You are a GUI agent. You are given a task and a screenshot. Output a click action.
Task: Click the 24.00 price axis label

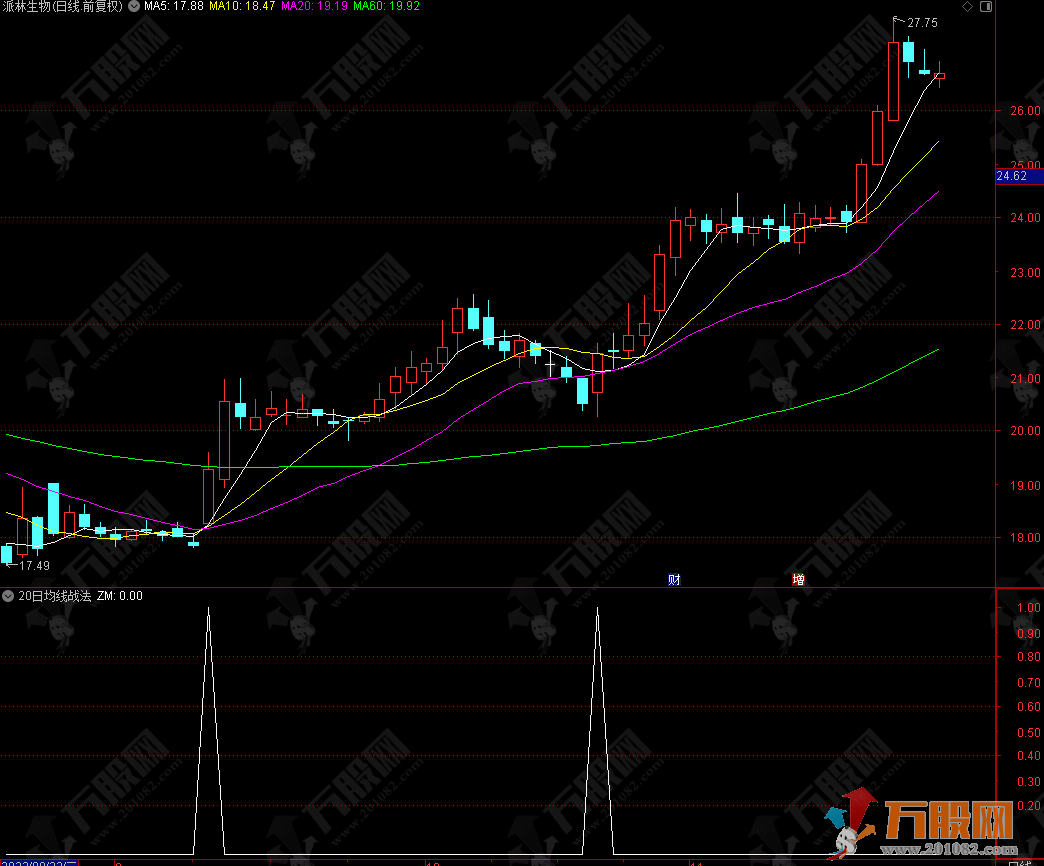1025,218
